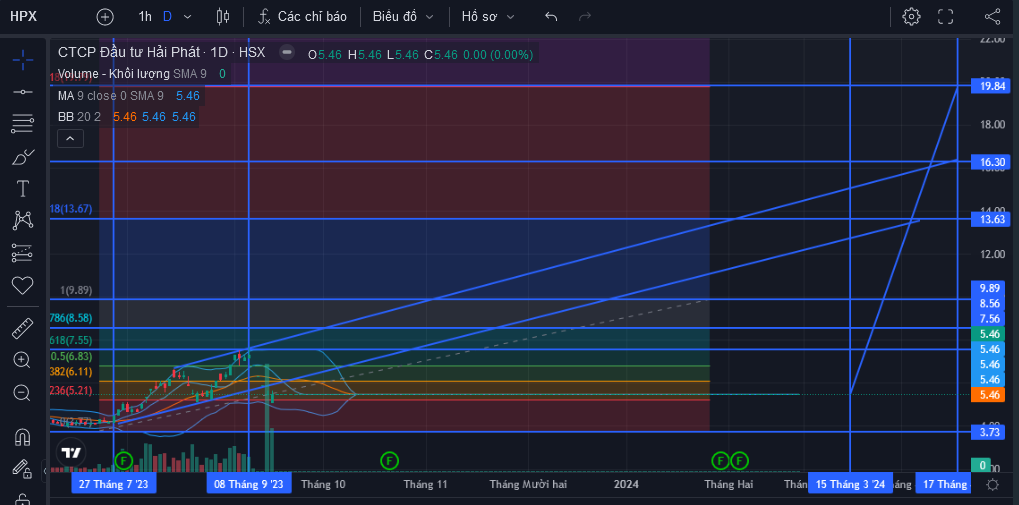Toggle lock all drawing tools
The width and height of the screenshot is (1019, 505).
(x=23, y=468)
